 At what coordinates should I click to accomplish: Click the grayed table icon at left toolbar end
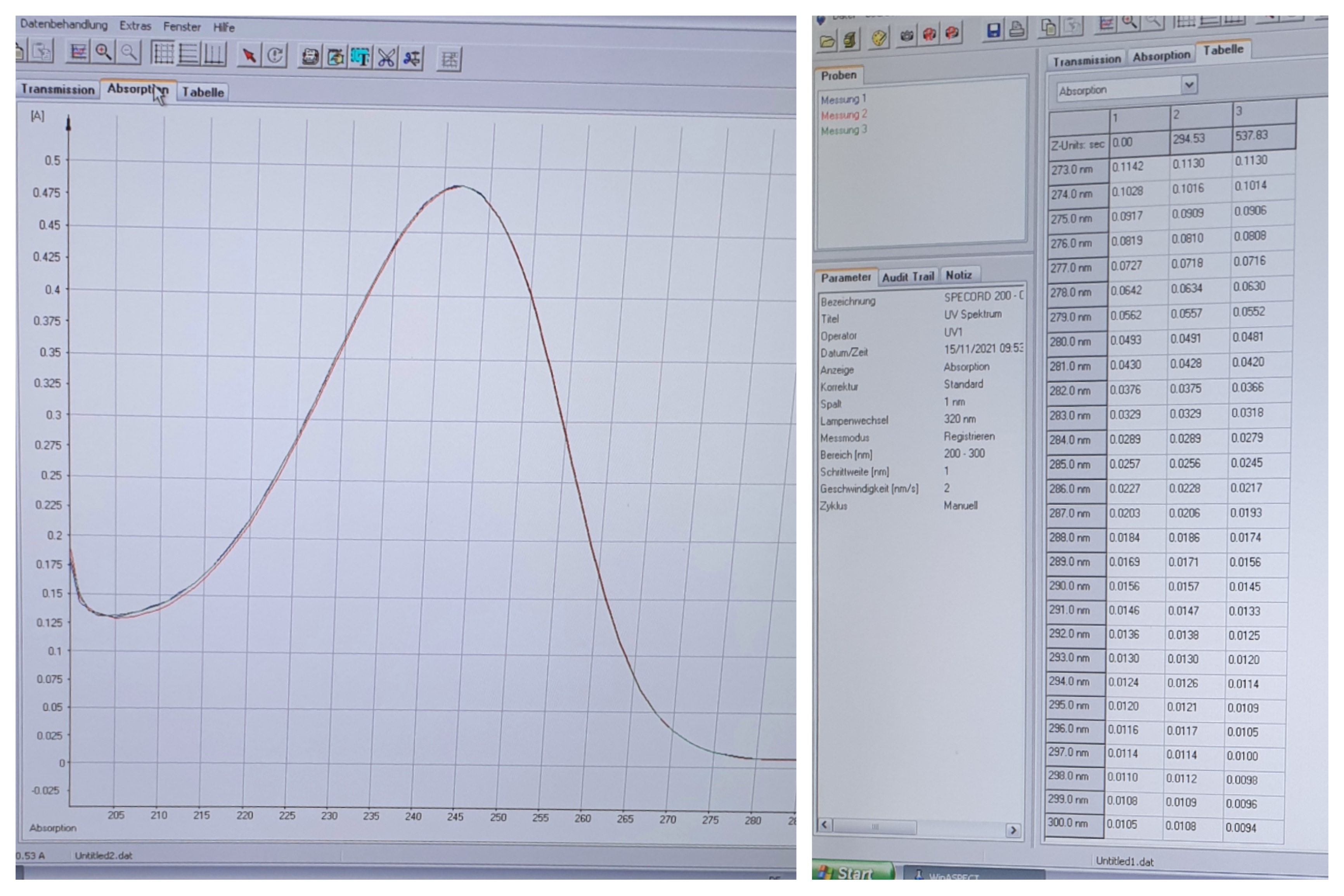click(449, 59)
